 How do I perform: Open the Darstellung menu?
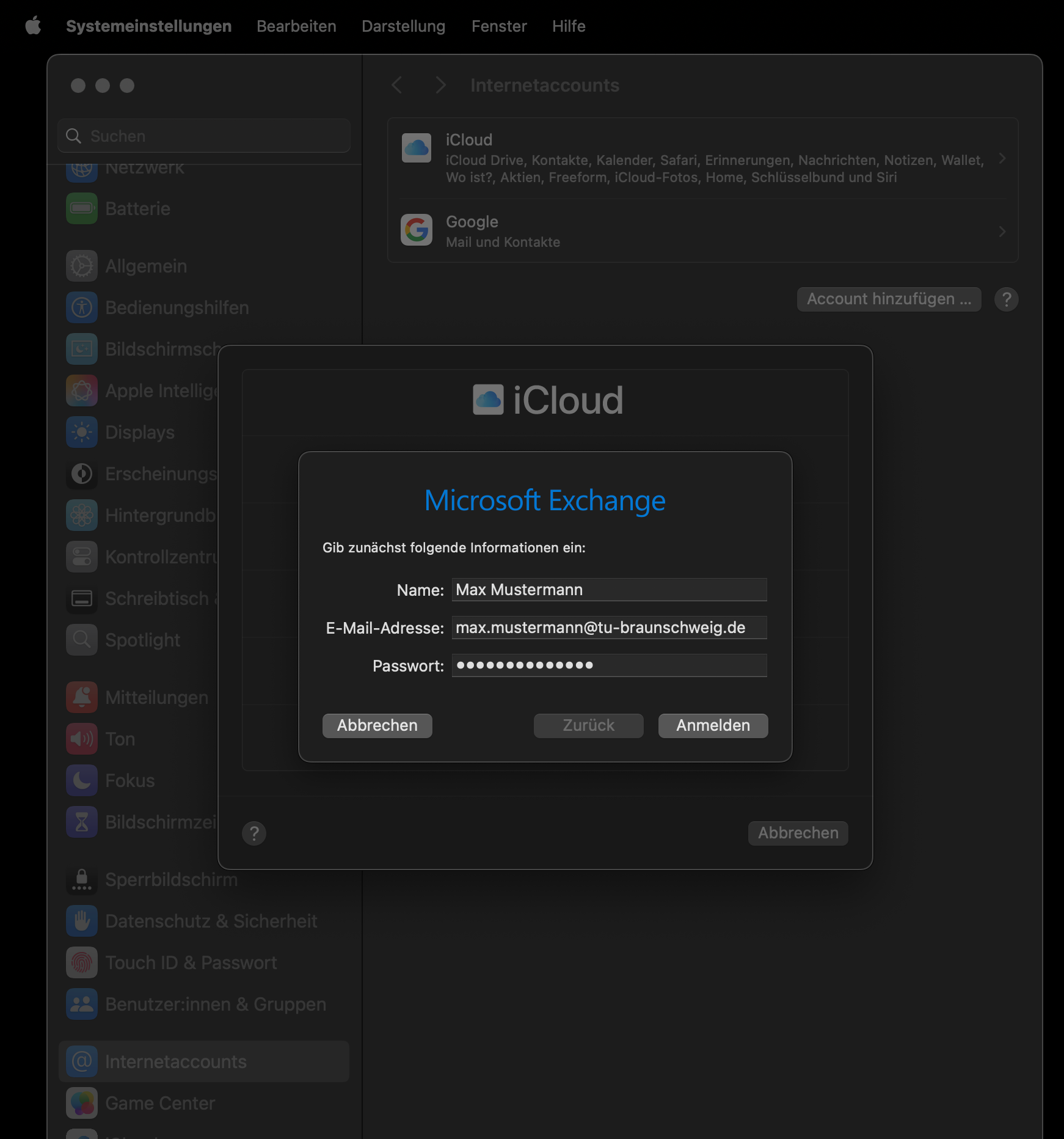point(403,26)
